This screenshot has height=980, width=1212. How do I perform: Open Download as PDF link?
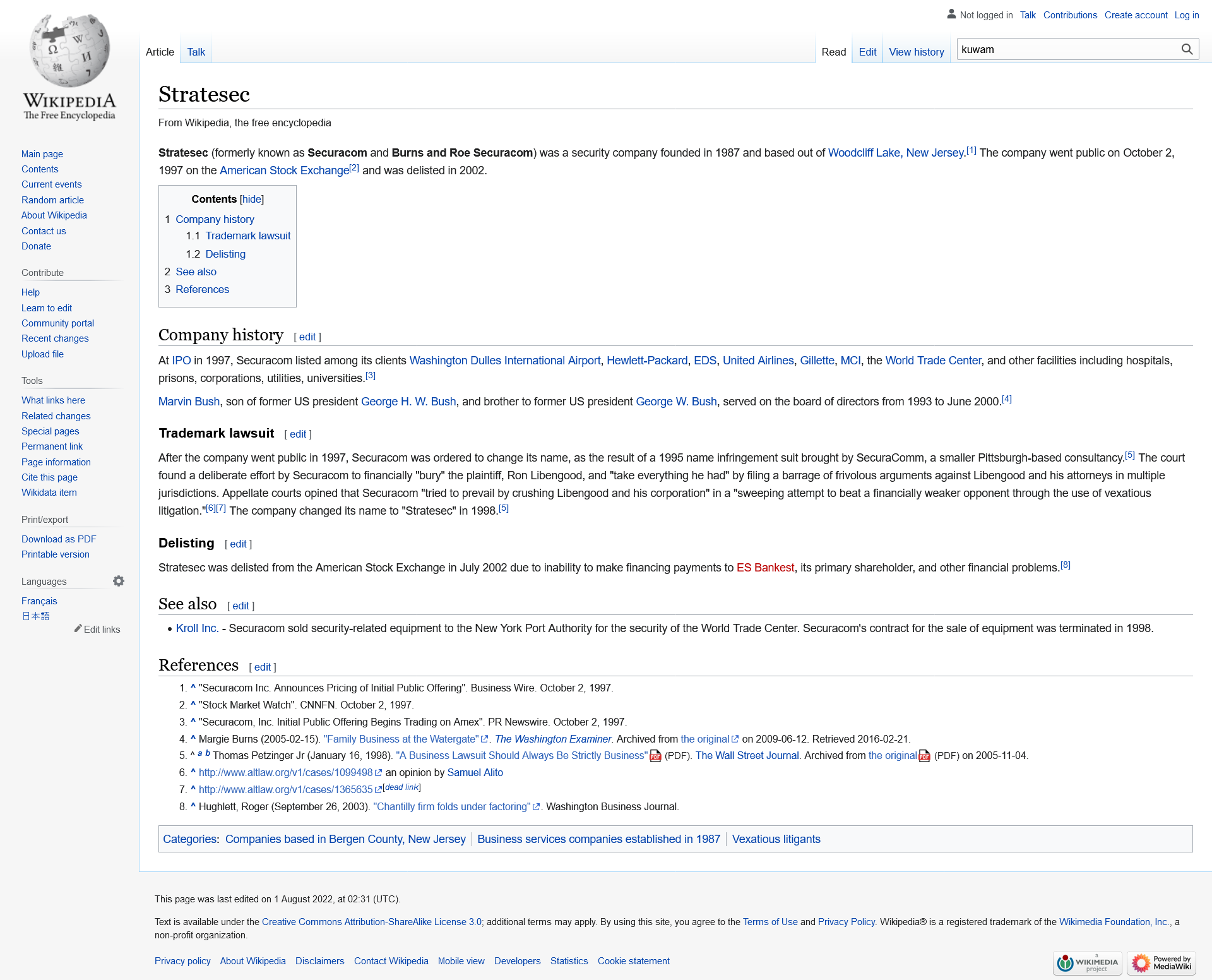point(59,539)
